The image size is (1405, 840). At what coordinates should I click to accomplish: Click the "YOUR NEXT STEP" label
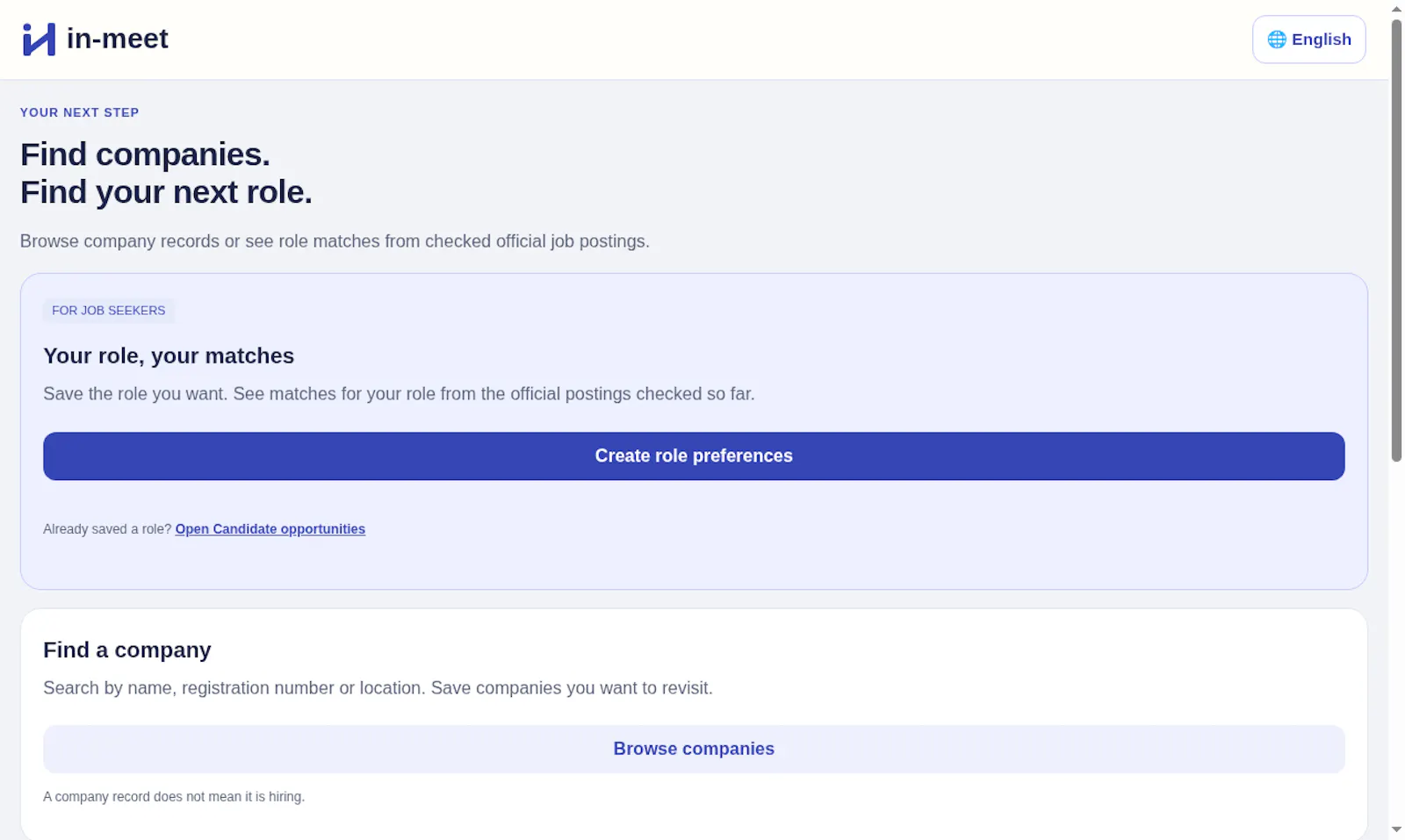pyautogui.click(x=80, y=112)
